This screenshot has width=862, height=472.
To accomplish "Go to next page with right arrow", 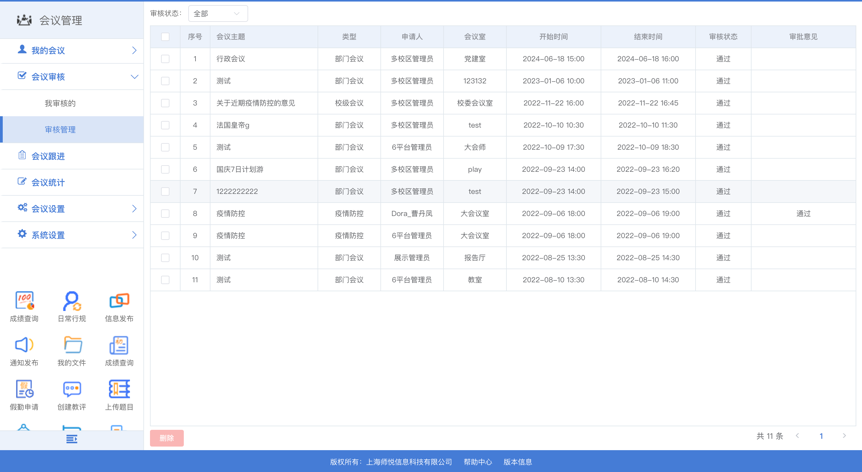I will pyautogui.click(x=844, y=436).
